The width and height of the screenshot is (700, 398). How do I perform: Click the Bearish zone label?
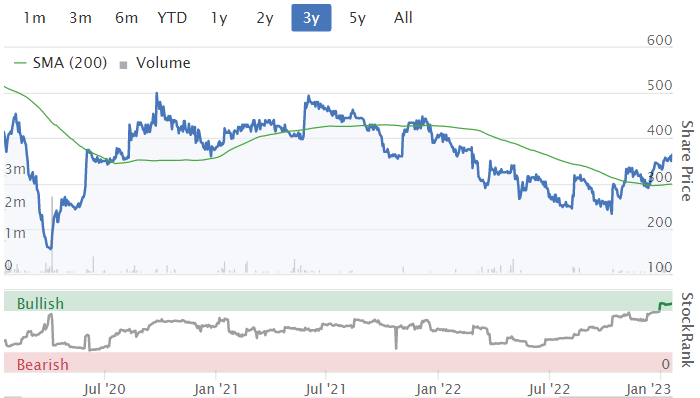pyautogui.click(x=43, y=365)
